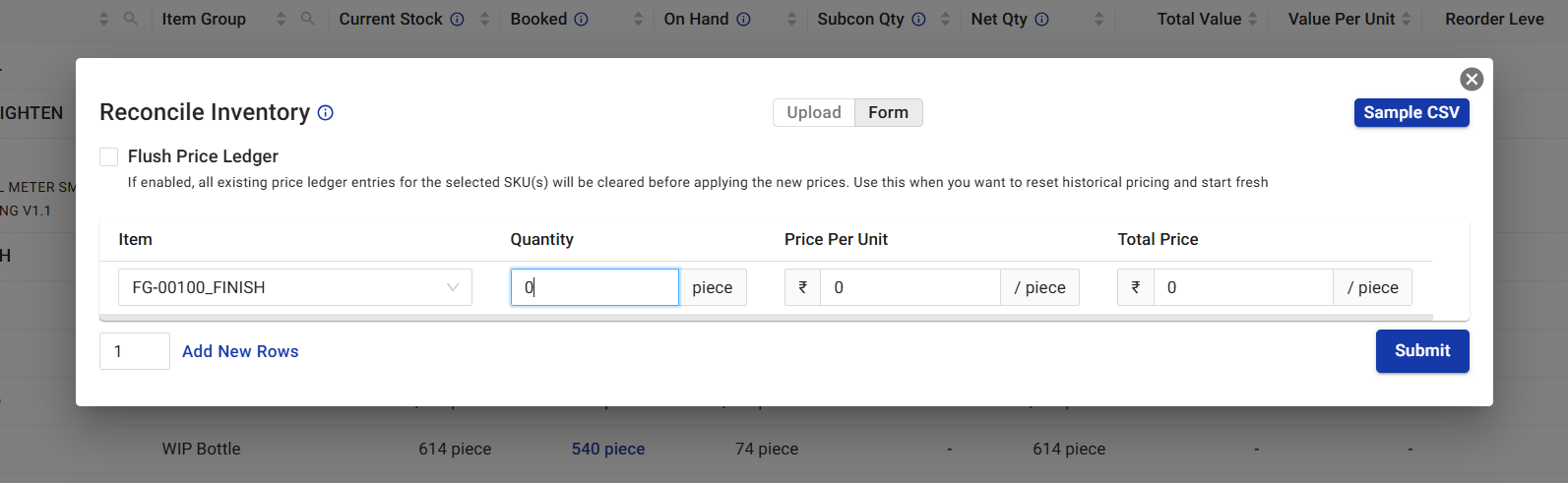The width and height of the screenshot is (1568, 483).
Task: Open search icon beside Item Group column
Action: coord(308,19)
